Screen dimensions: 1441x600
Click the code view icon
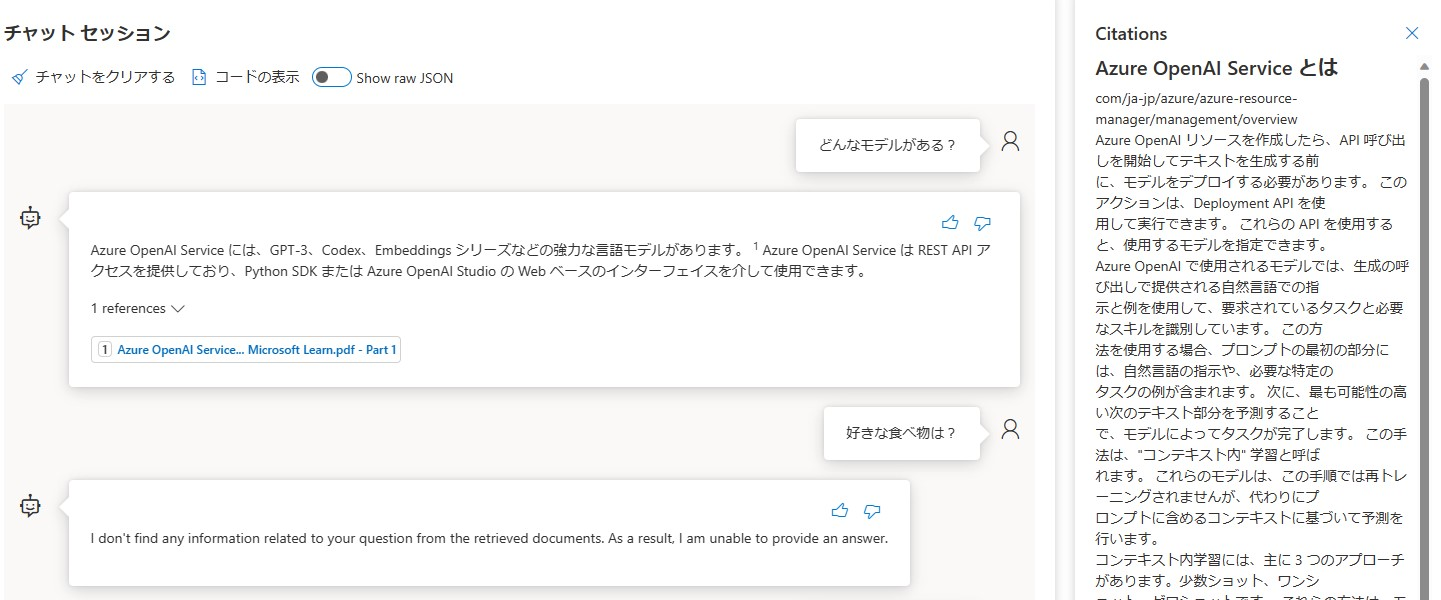(x=199, y=77)
